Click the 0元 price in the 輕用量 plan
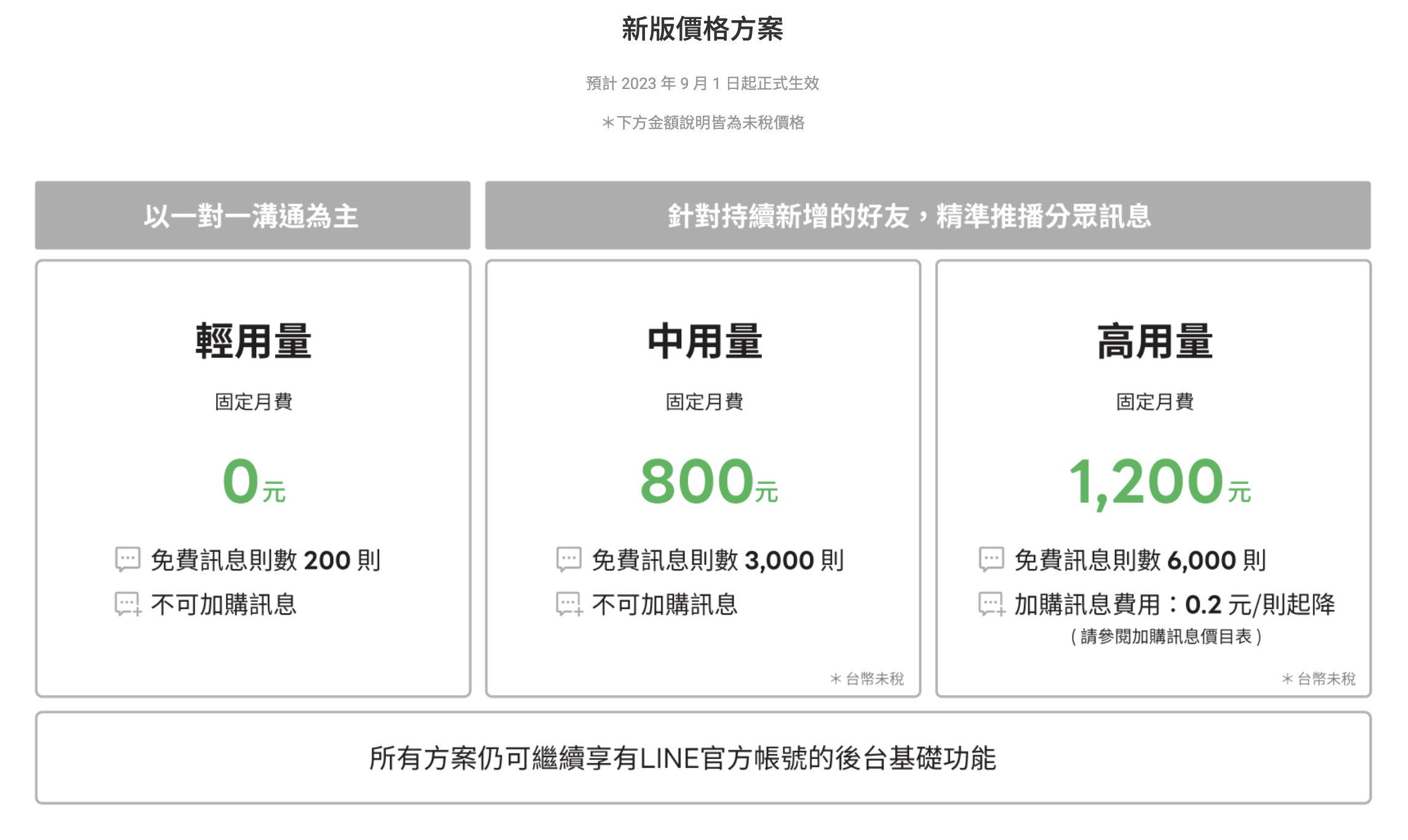This screenshot has width=1408, height=840. [x=254, y=482]
